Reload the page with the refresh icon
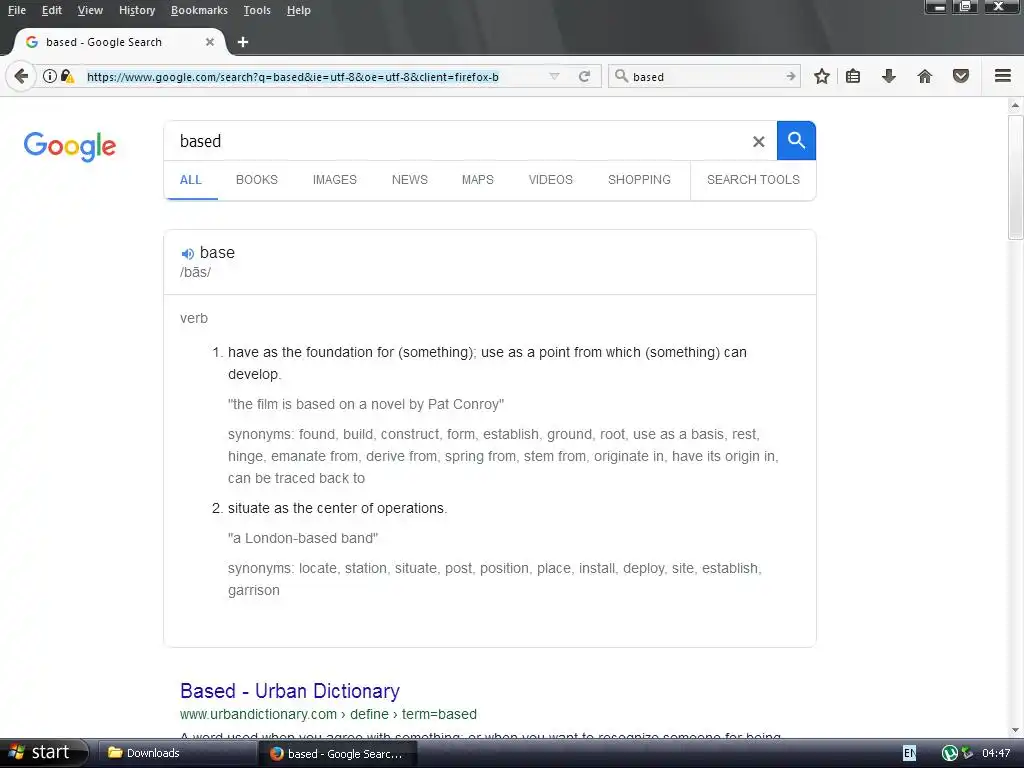Image resolution: width=1024 pixels, height=768 pixels. click(x=584, y=76)
